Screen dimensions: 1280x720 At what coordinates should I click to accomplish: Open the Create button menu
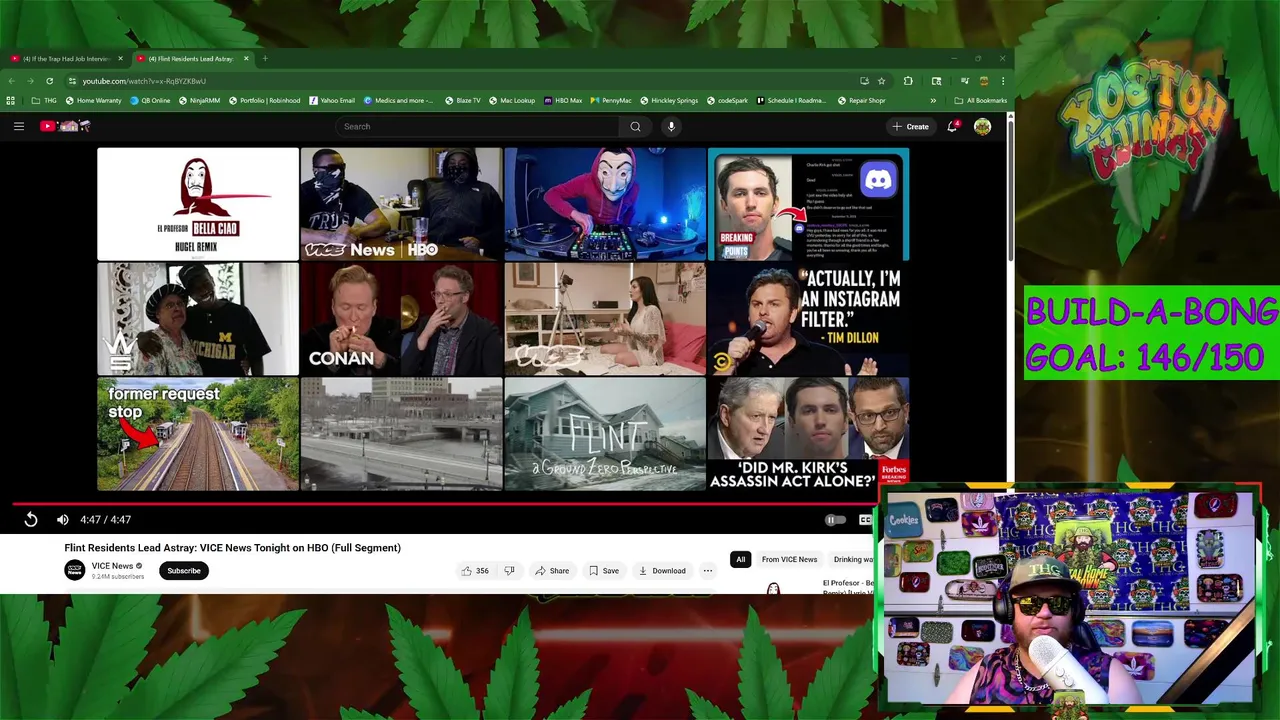coord(910,126)
